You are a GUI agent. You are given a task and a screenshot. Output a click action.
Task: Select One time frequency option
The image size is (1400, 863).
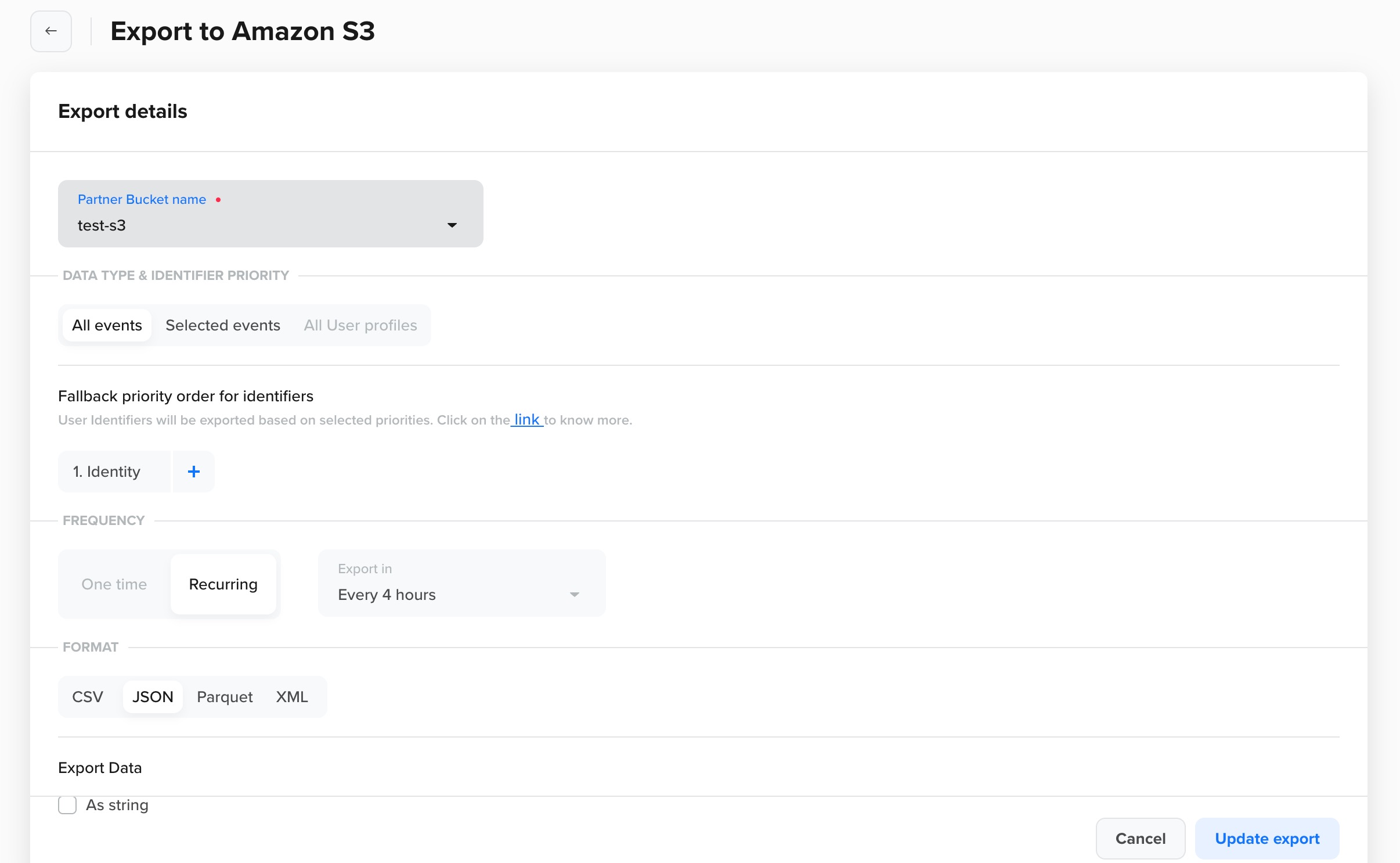click(113, 583)
